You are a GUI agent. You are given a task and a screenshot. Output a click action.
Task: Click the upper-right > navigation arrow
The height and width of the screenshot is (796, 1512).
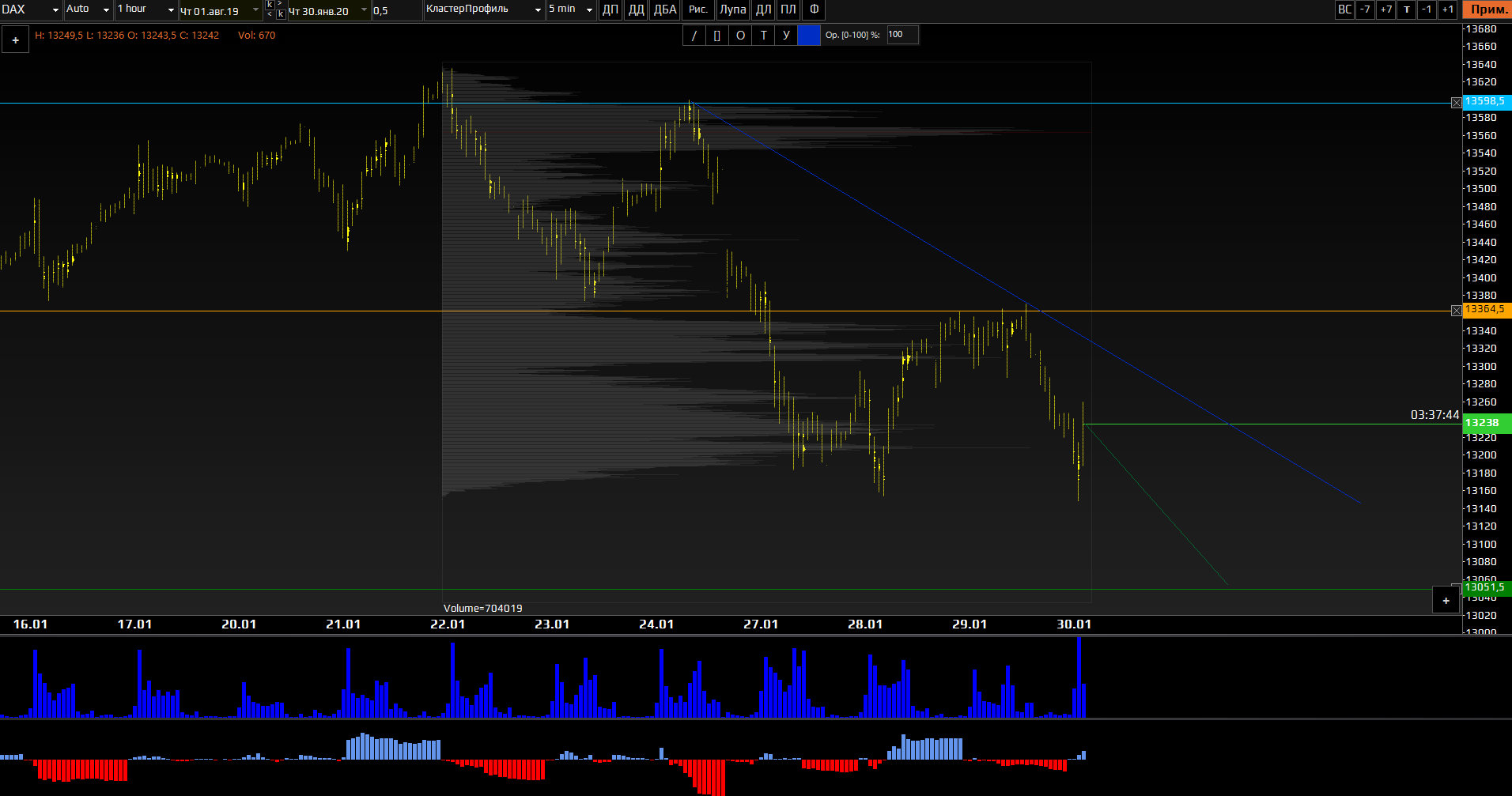(280, 5)
